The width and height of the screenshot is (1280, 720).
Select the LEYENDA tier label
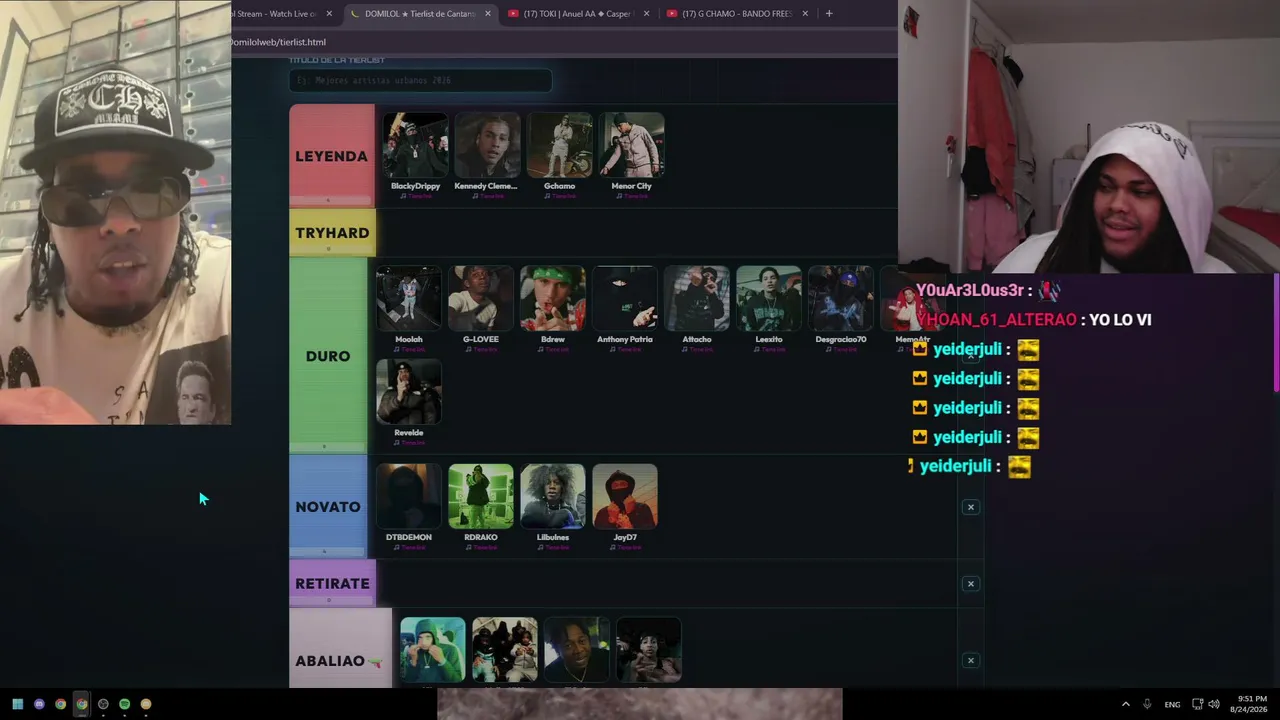(332, 156)
